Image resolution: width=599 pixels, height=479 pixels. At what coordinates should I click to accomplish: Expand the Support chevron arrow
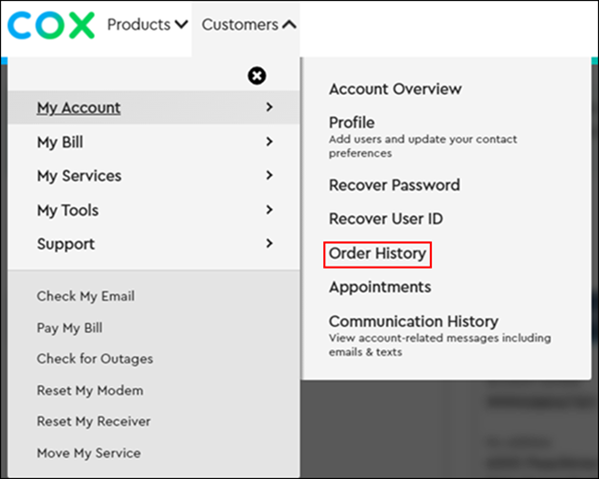[269, 243]
